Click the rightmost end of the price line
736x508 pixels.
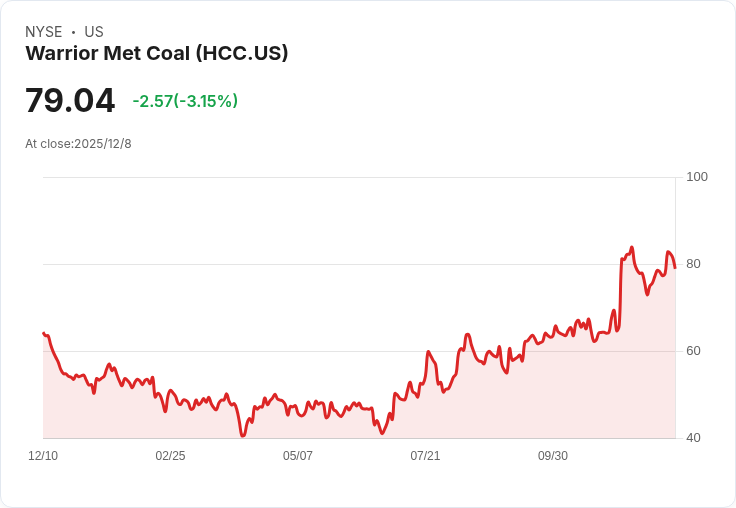(x=675, y=268)
